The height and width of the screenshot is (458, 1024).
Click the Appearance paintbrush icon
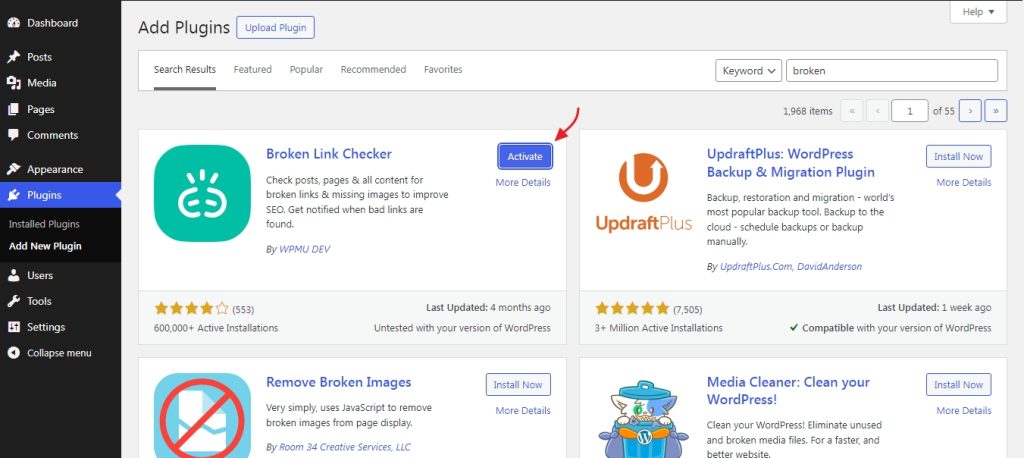14,169
